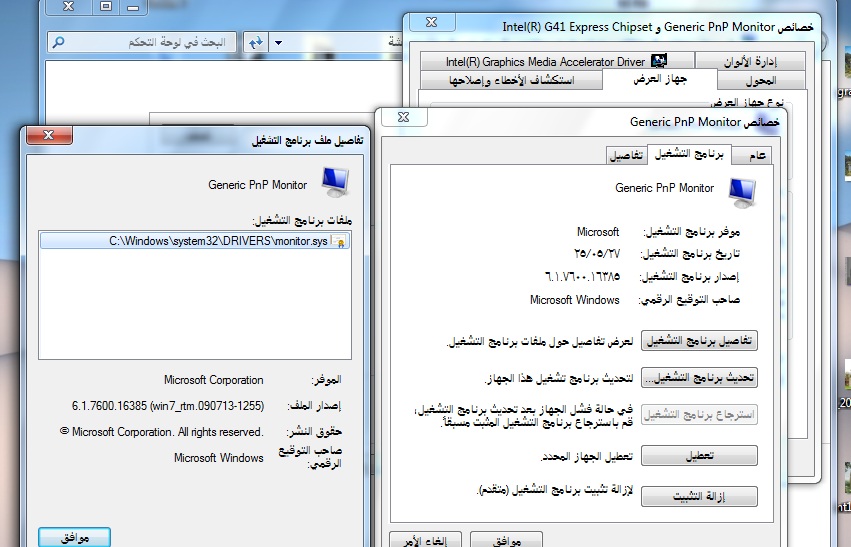
Task: Click monitor icon in driver file details dialog
Action: click(335, 182)
